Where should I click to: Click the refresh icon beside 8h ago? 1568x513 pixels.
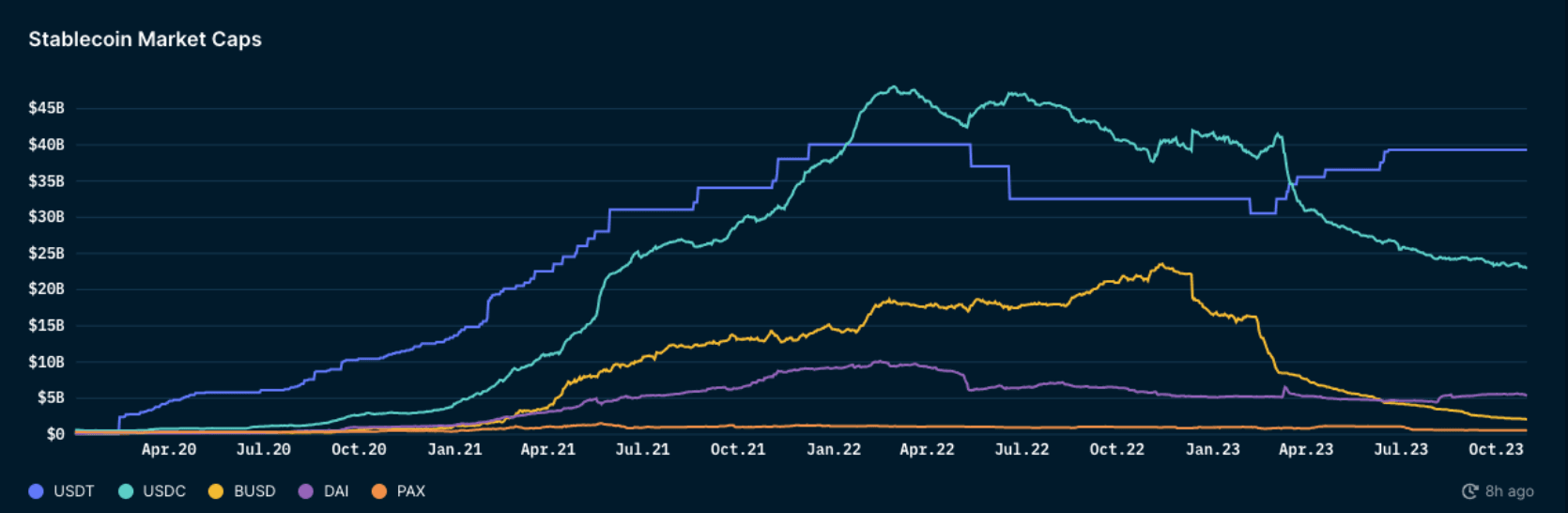click(x=1470, y=491)
